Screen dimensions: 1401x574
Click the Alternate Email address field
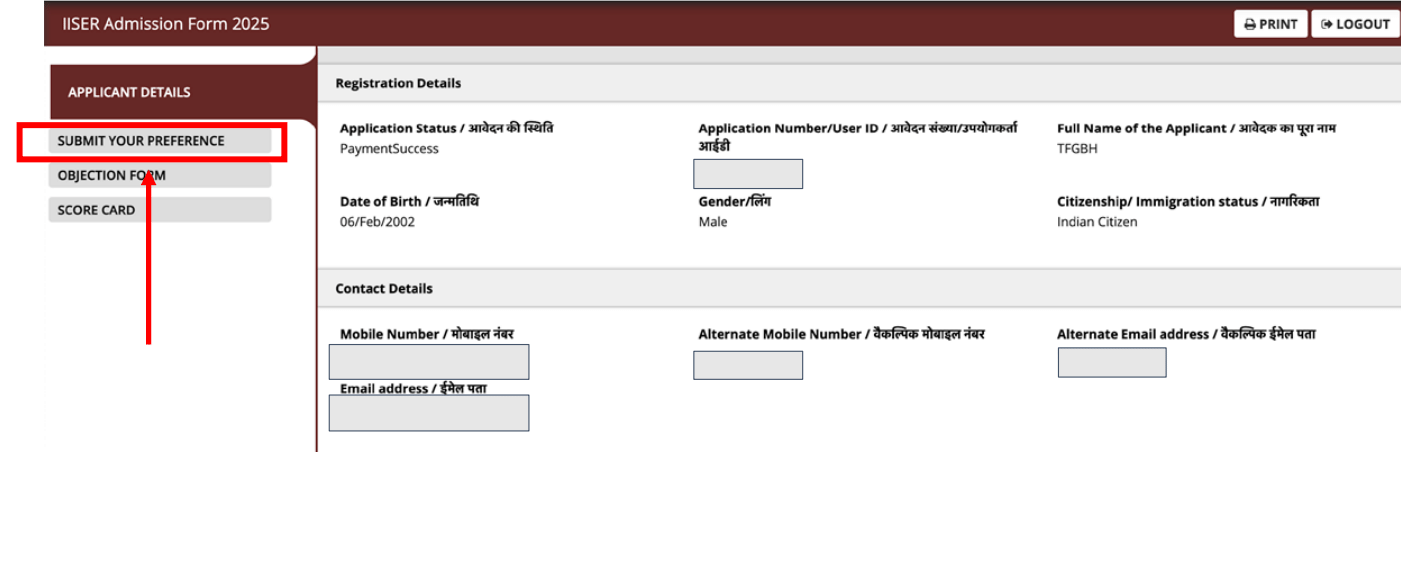(x=1112, y=362)
